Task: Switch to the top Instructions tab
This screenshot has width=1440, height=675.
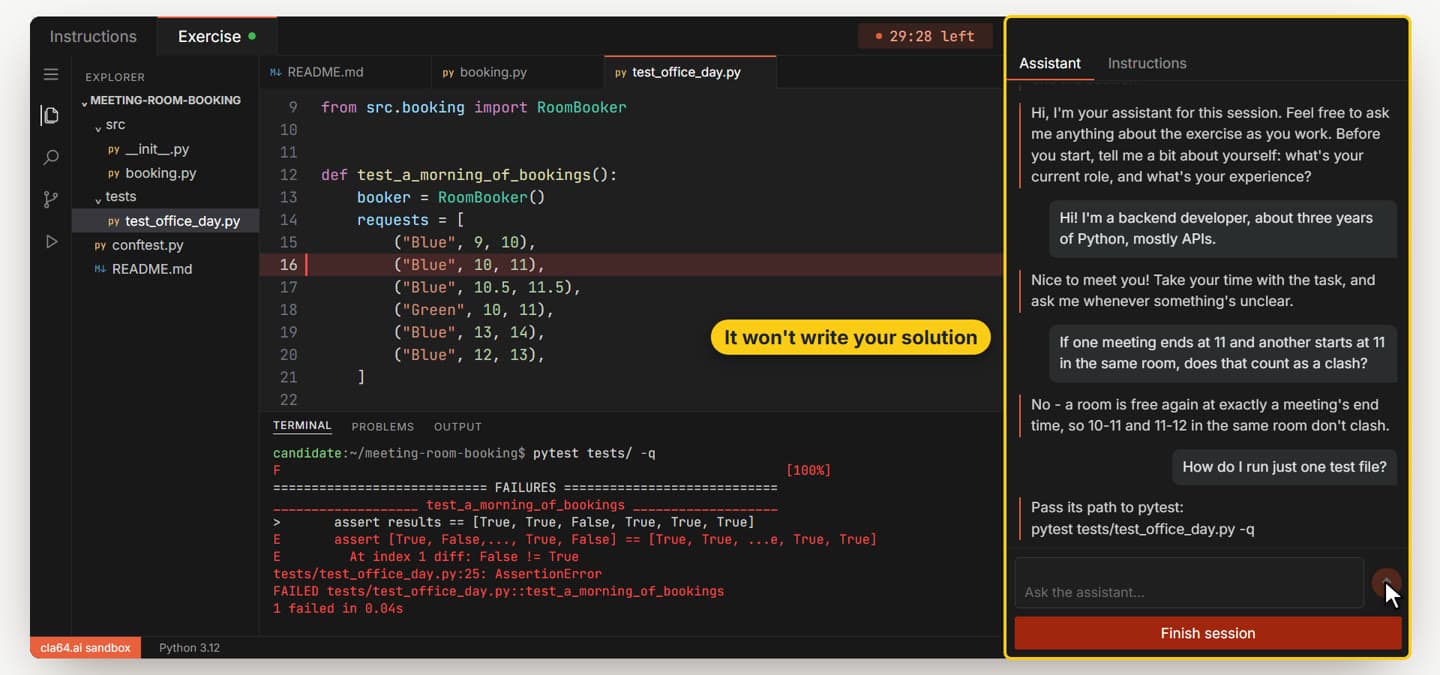Action: 93,36
